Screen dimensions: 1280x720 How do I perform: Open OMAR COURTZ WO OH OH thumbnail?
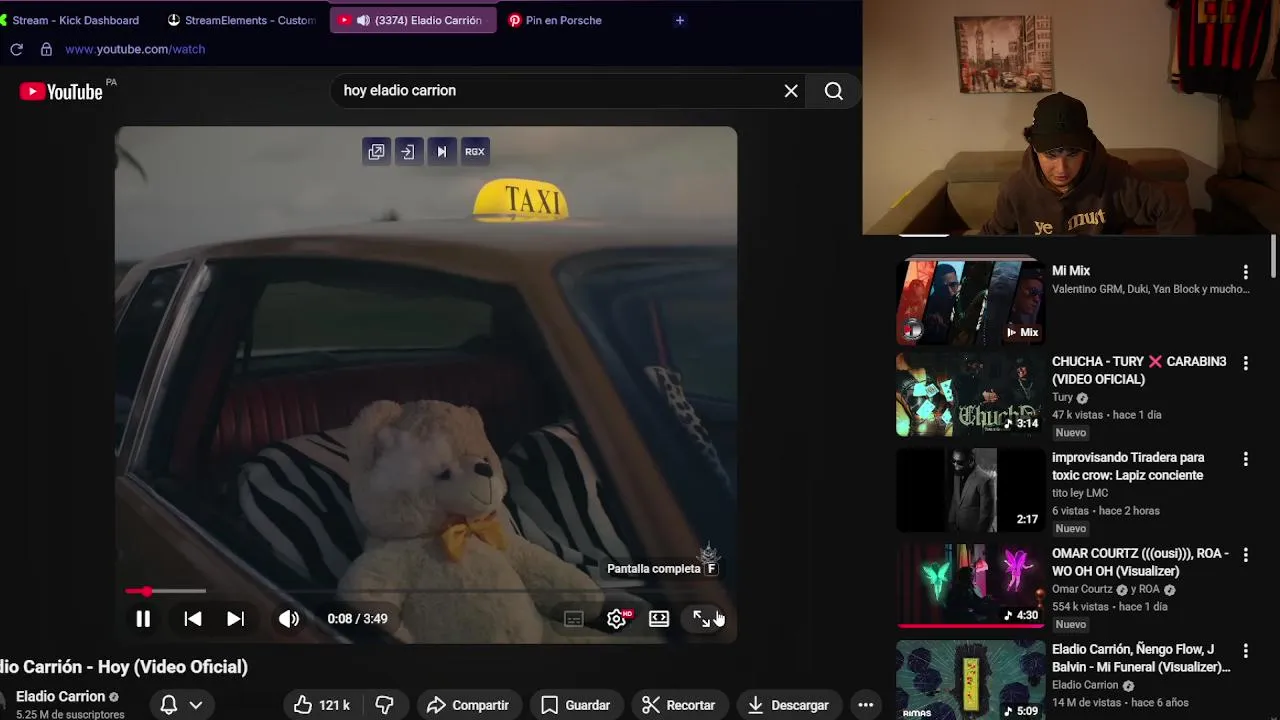(970, 586)
